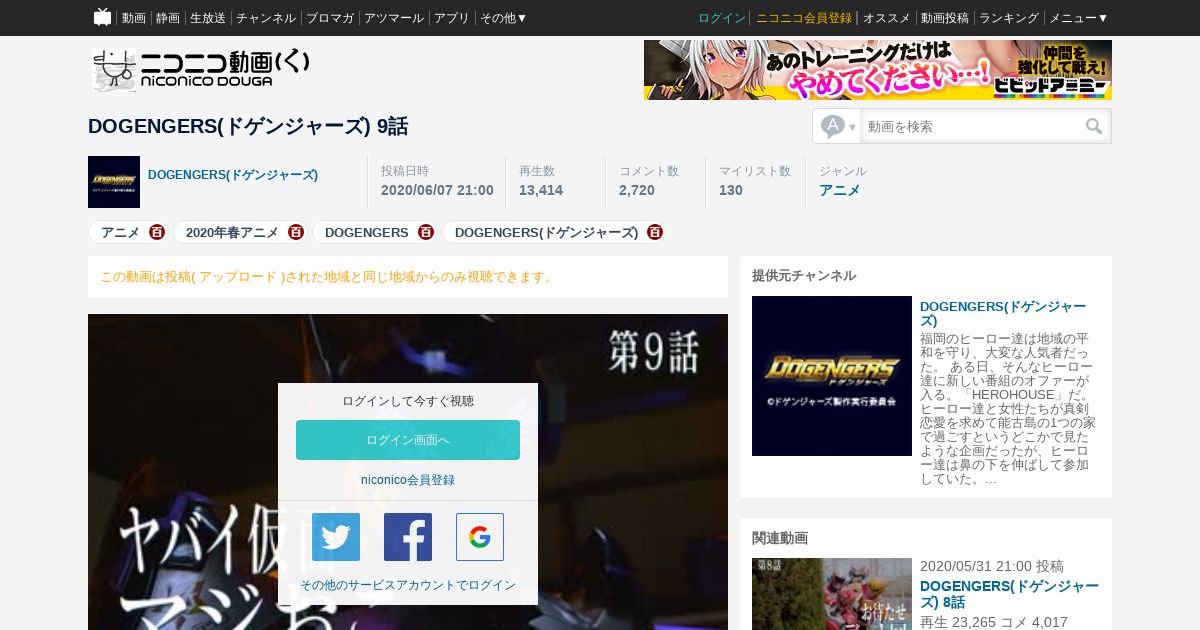Open the search type selector dropdown

point(838,126)
